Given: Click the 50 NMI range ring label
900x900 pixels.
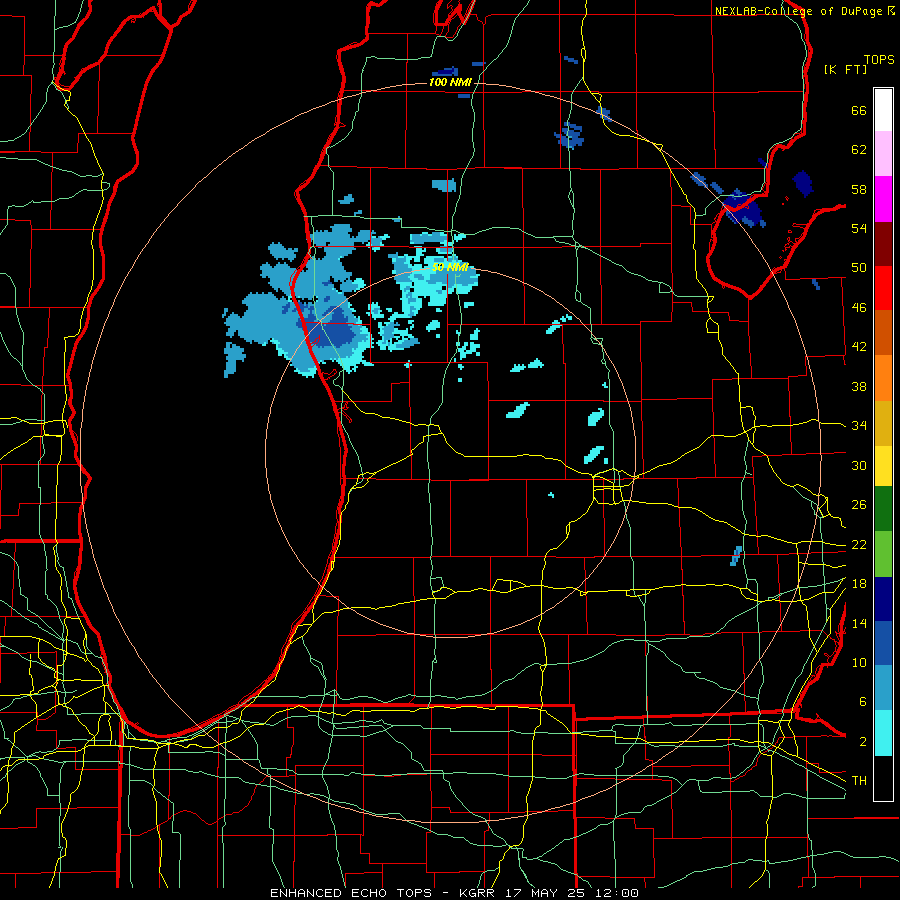Looking at the screenshot, I should (x=450, y=267).
